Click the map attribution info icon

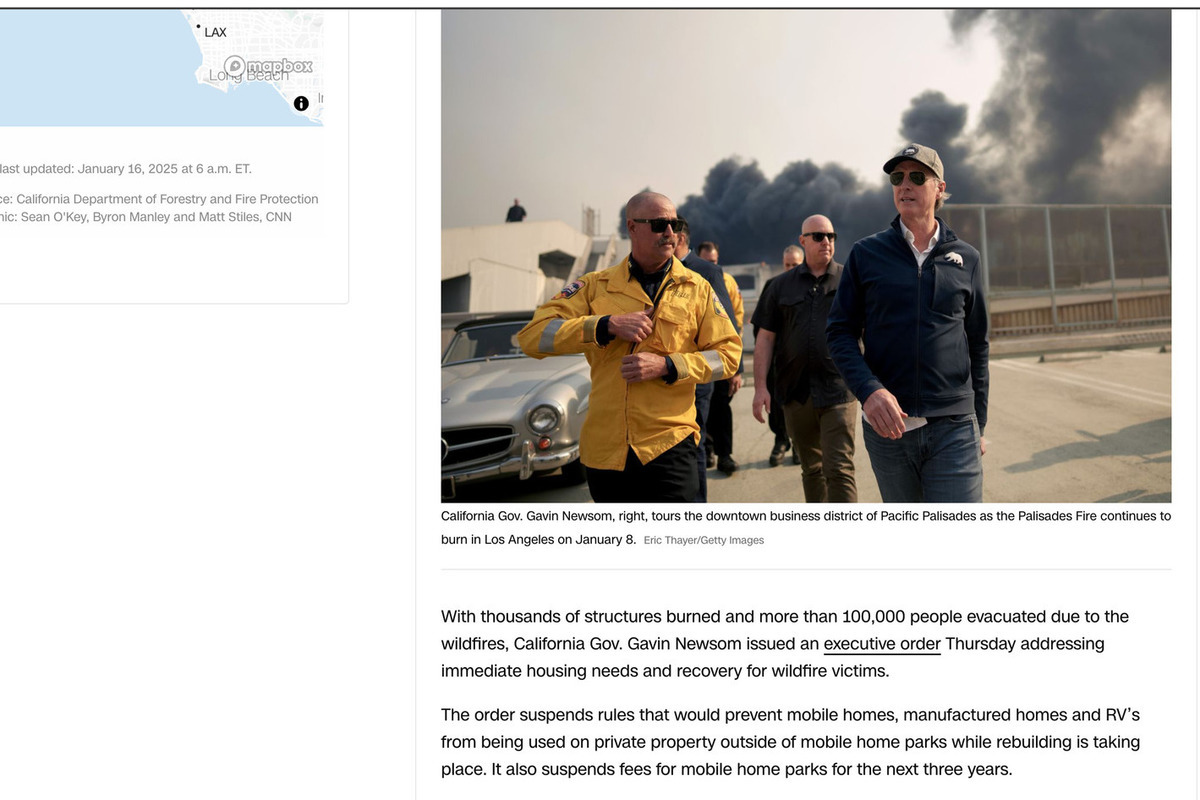point(301,103)
